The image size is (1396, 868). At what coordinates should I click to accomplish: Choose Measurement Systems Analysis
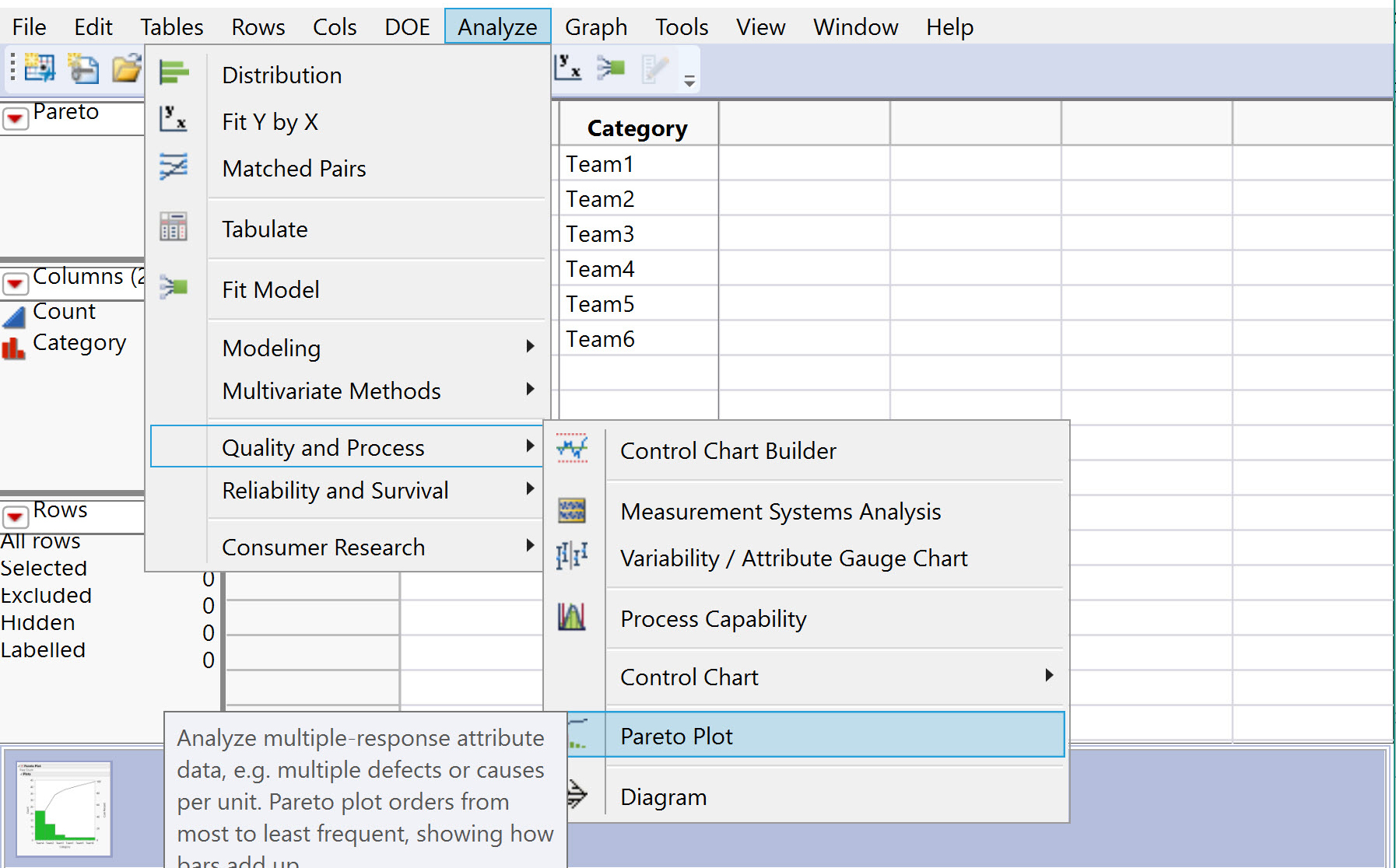[780, 512]
